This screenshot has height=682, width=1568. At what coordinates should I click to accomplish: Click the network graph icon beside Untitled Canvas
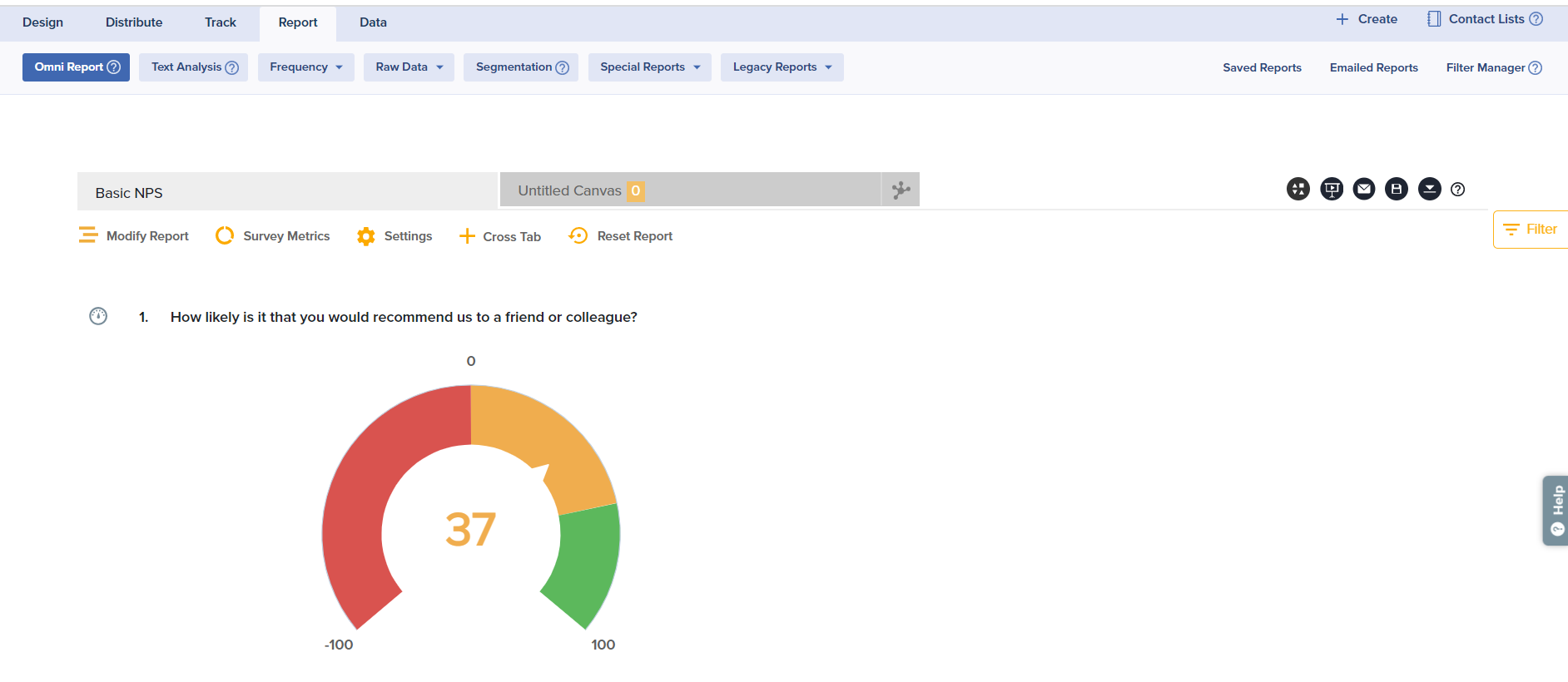pos(901,190)
